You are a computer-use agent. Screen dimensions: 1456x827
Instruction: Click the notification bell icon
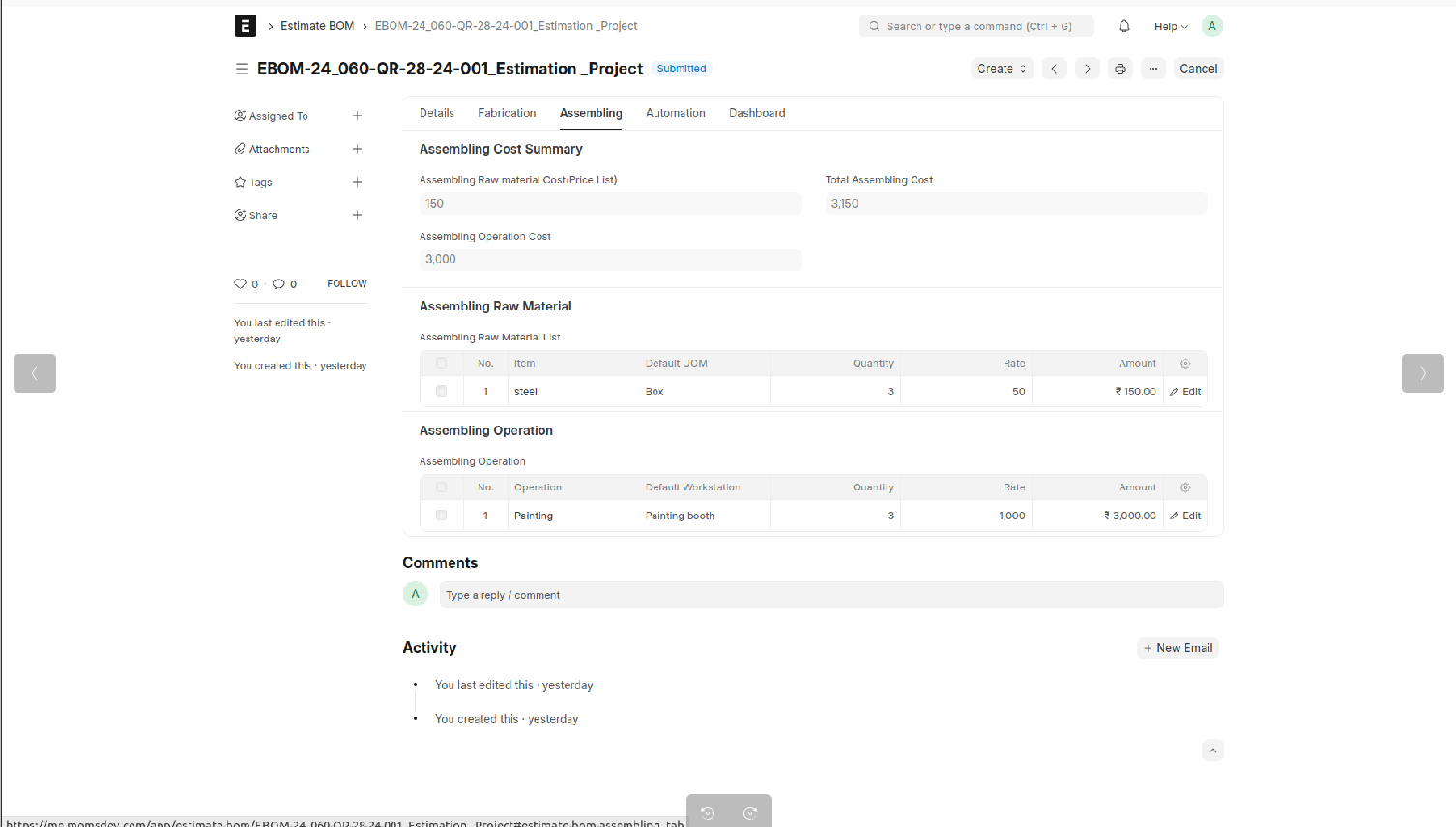pos(1124,26)
